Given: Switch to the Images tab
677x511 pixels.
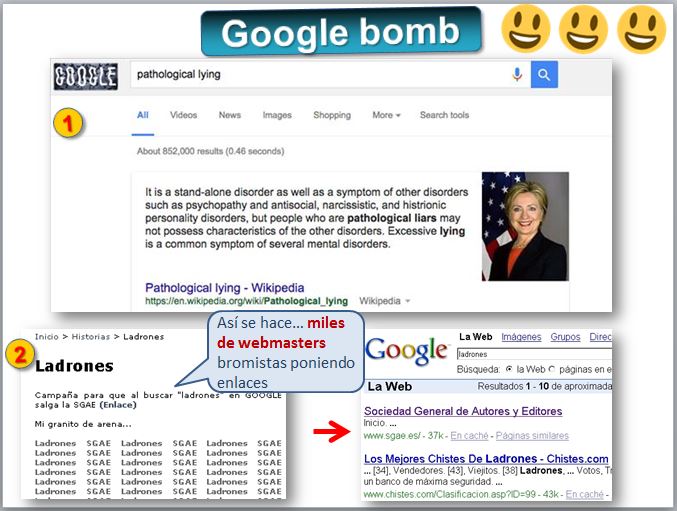Looking at the screenshot, I should tap(277, 115).
